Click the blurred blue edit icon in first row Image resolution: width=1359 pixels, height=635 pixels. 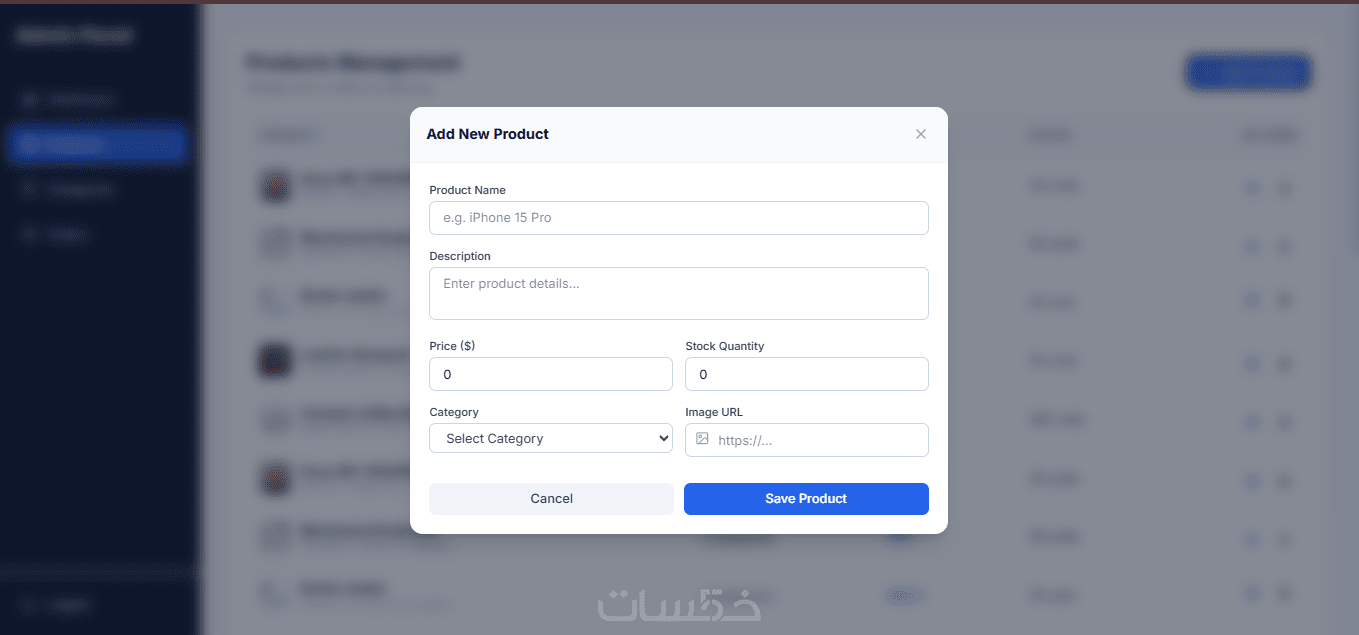click(x=1251, y=187)
